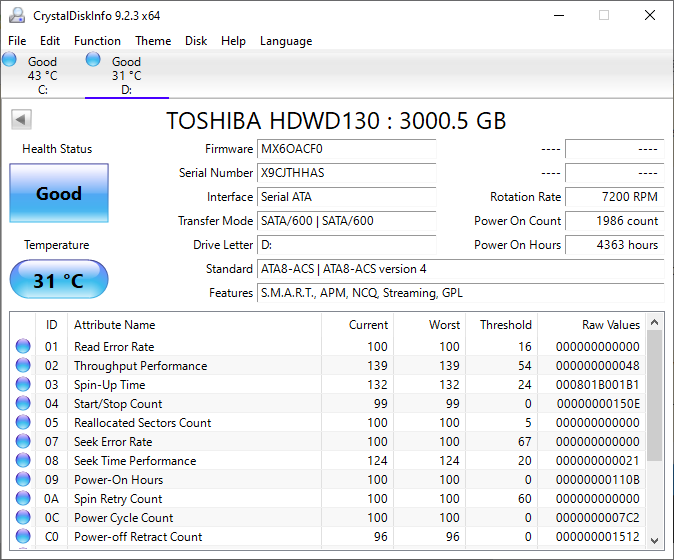Open the Help menu
Viewport: 674px width, 560px height.
[233, 41]
